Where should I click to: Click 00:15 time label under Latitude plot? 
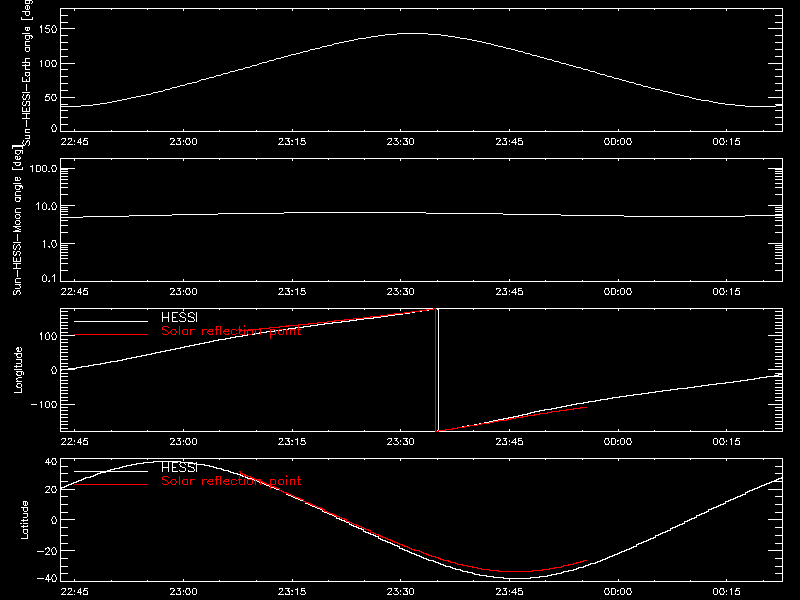coord(727,591)
